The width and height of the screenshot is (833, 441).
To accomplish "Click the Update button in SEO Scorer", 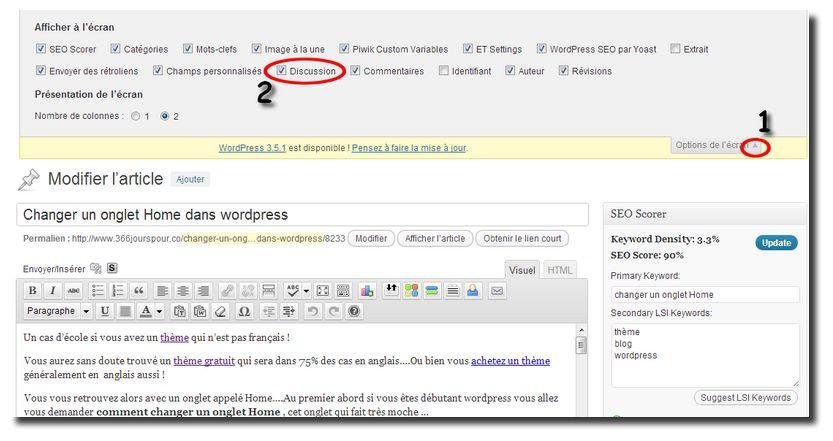I will pyautogui.click(x=775, y=243).
